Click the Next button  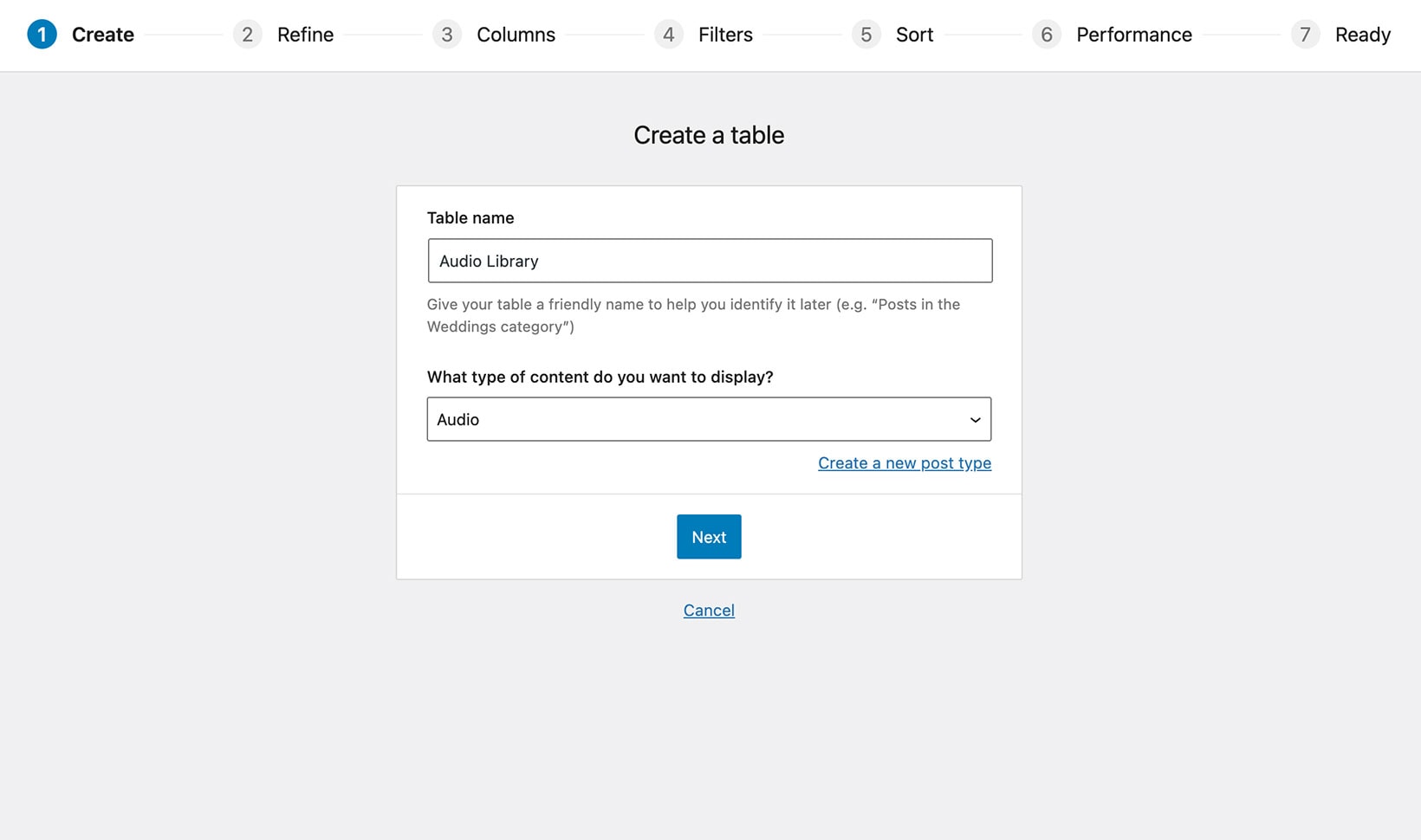[x=709, y=537]
